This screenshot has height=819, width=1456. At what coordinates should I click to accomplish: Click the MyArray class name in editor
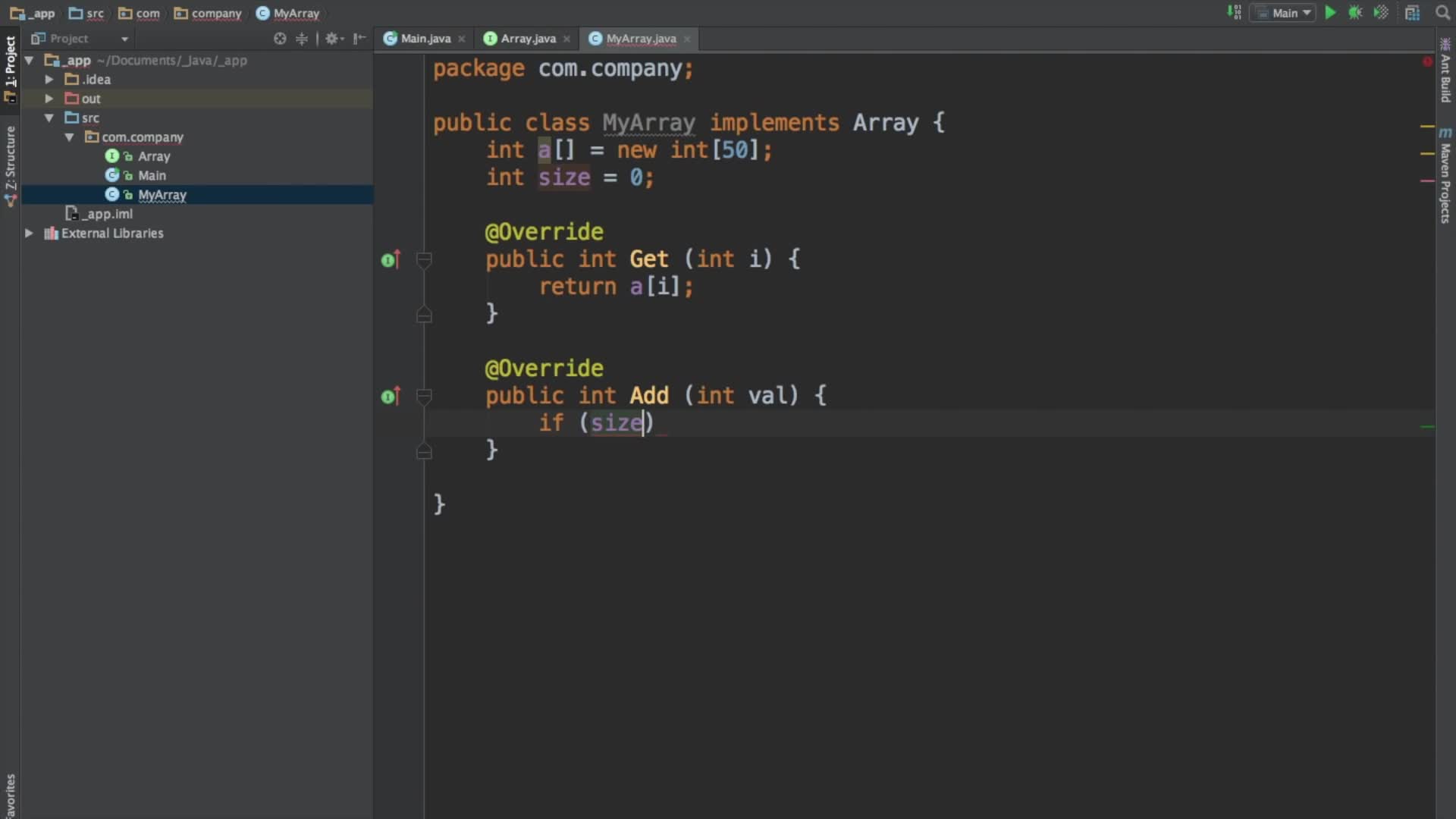(648, 123)
